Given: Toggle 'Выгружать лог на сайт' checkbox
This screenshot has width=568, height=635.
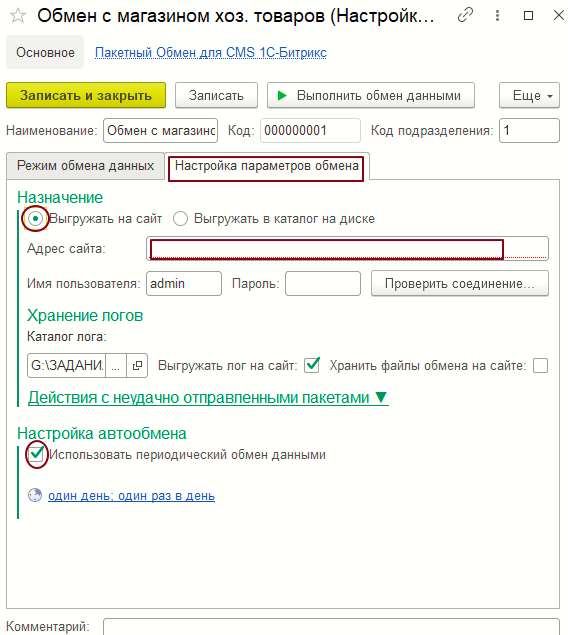Looking at the screenshot, I should point(312,365).
